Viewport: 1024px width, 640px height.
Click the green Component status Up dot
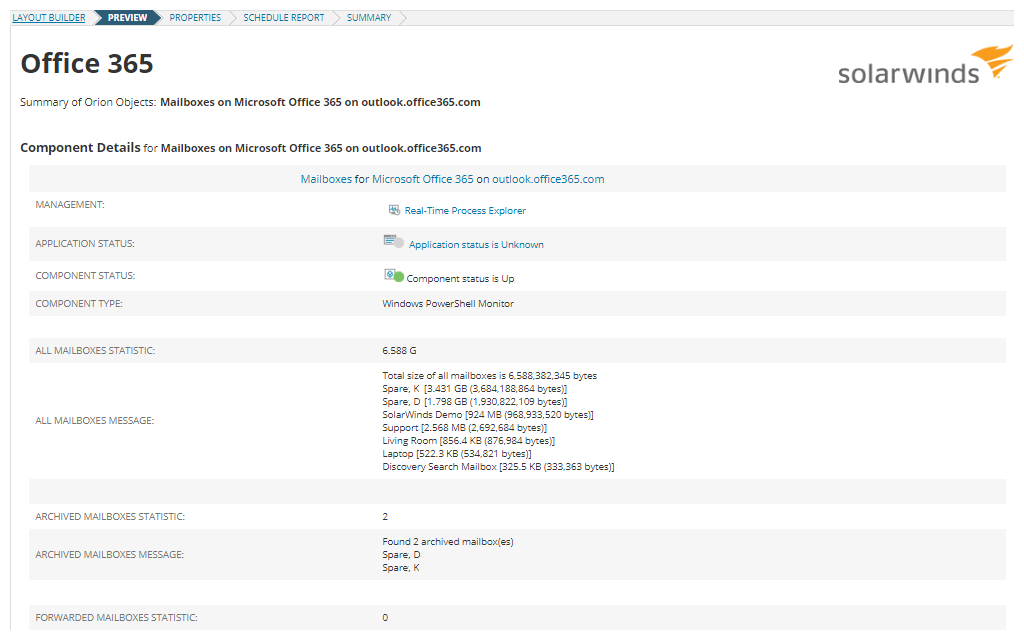pyautogui.click(x=399, y=277)
